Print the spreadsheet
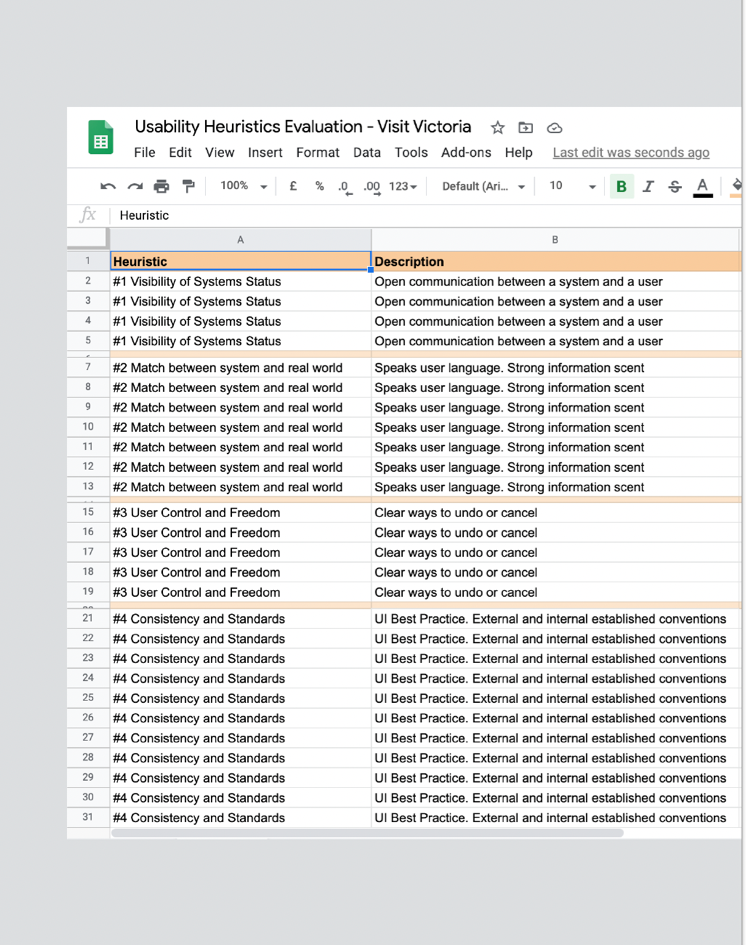The image size is (746, 945). [161, 186]
